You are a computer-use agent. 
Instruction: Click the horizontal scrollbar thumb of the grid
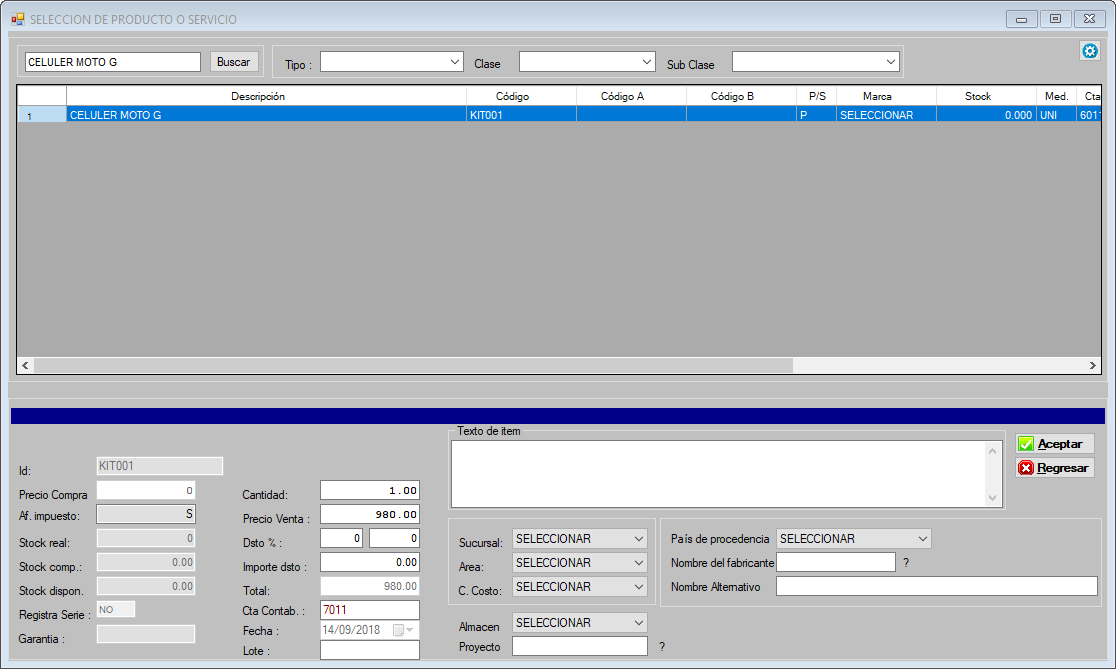413,365
